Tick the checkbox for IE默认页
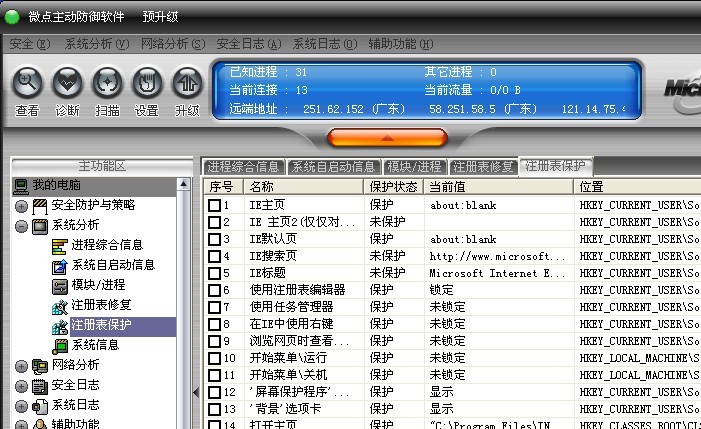Screen dimensions: 701x429 coord(215,239)
